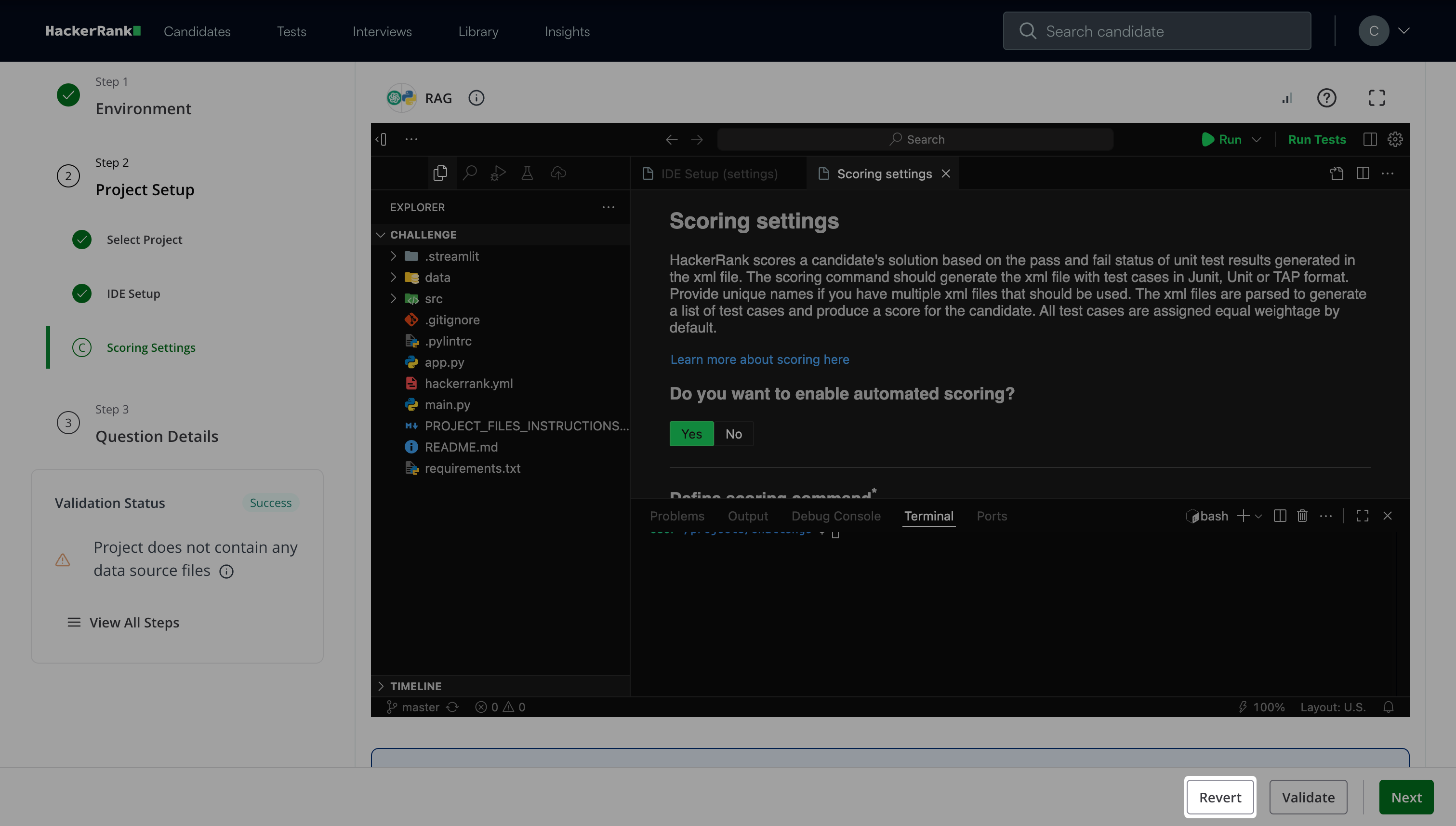Enter fullscreen mode with the expand icon
The height and width of the screenshot is (826, 1456).
tap(1377, 98)
